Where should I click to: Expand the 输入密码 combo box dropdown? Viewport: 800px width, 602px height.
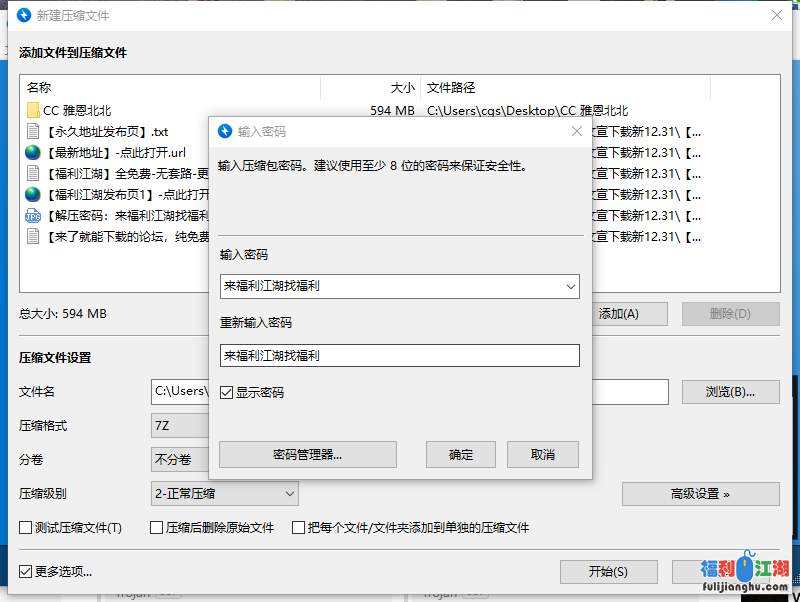[570, 287]
